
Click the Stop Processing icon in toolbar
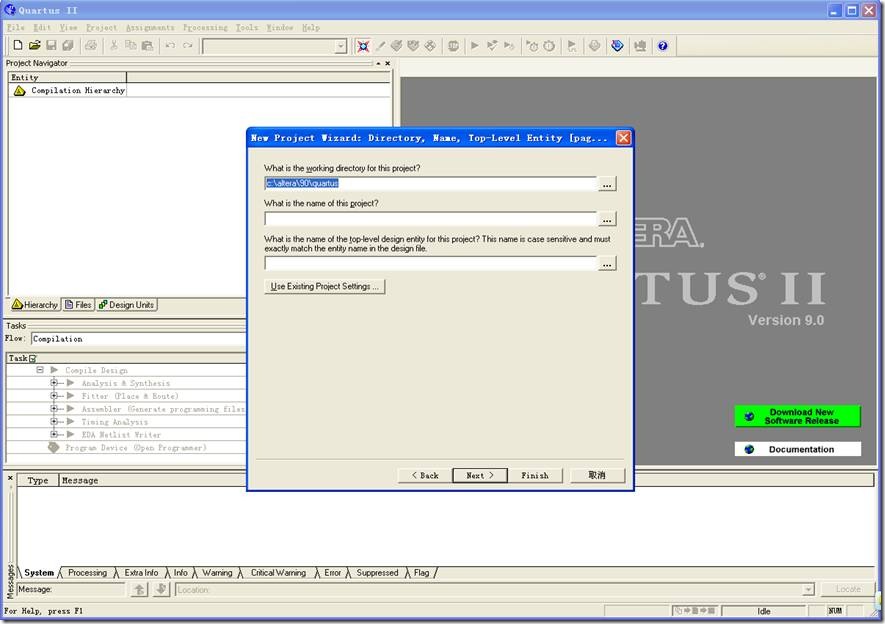(453, 46)
